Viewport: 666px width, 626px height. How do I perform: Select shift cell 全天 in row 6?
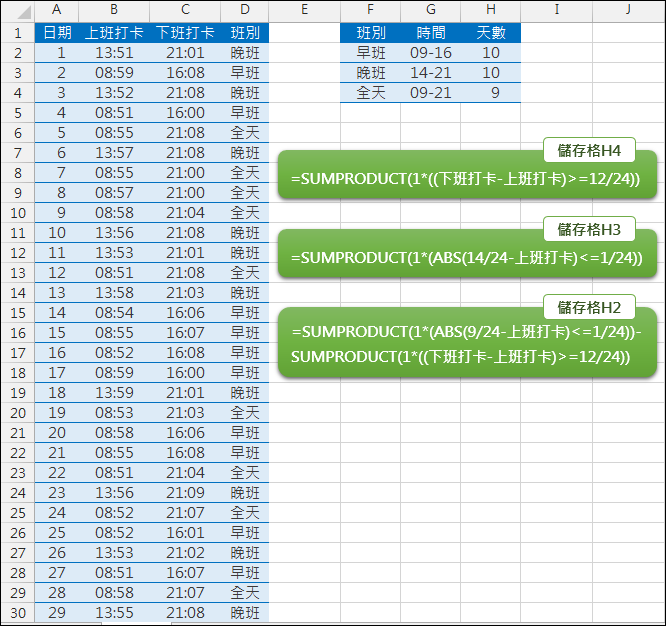pos(245,133)
